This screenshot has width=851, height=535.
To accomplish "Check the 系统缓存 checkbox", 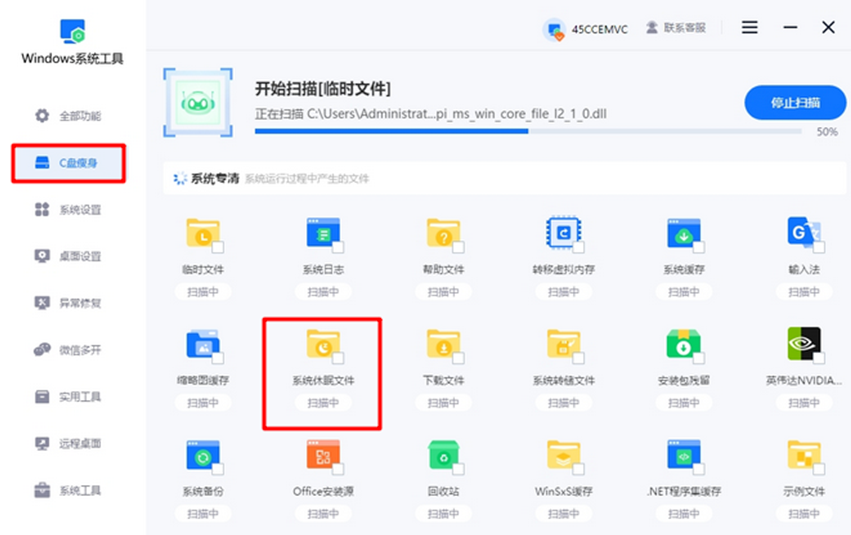I will [699, 247].
